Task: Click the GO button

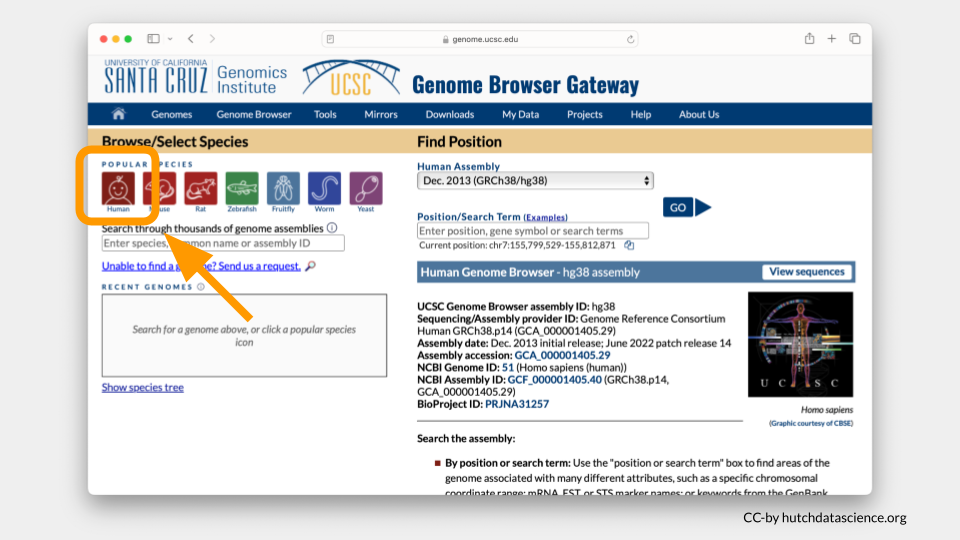Action: pos(678,208)
